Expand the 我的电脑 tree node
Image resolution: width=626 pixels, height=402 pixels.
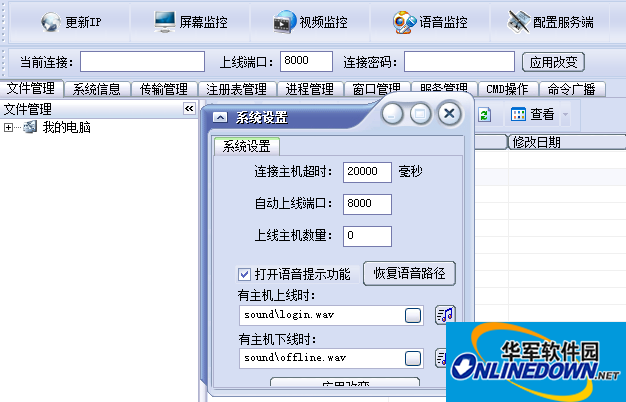pos(8,127)
